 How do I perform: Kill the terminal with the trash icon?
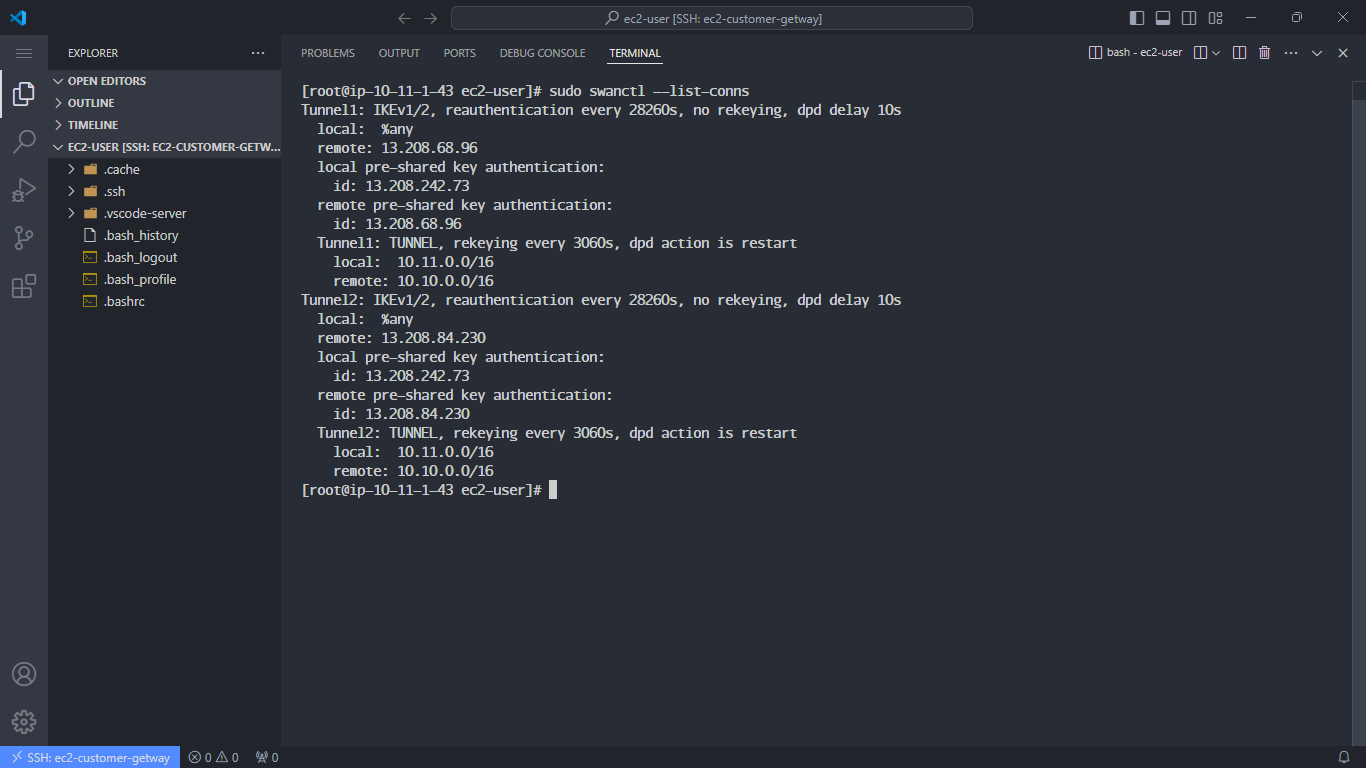click(1263, 52)
